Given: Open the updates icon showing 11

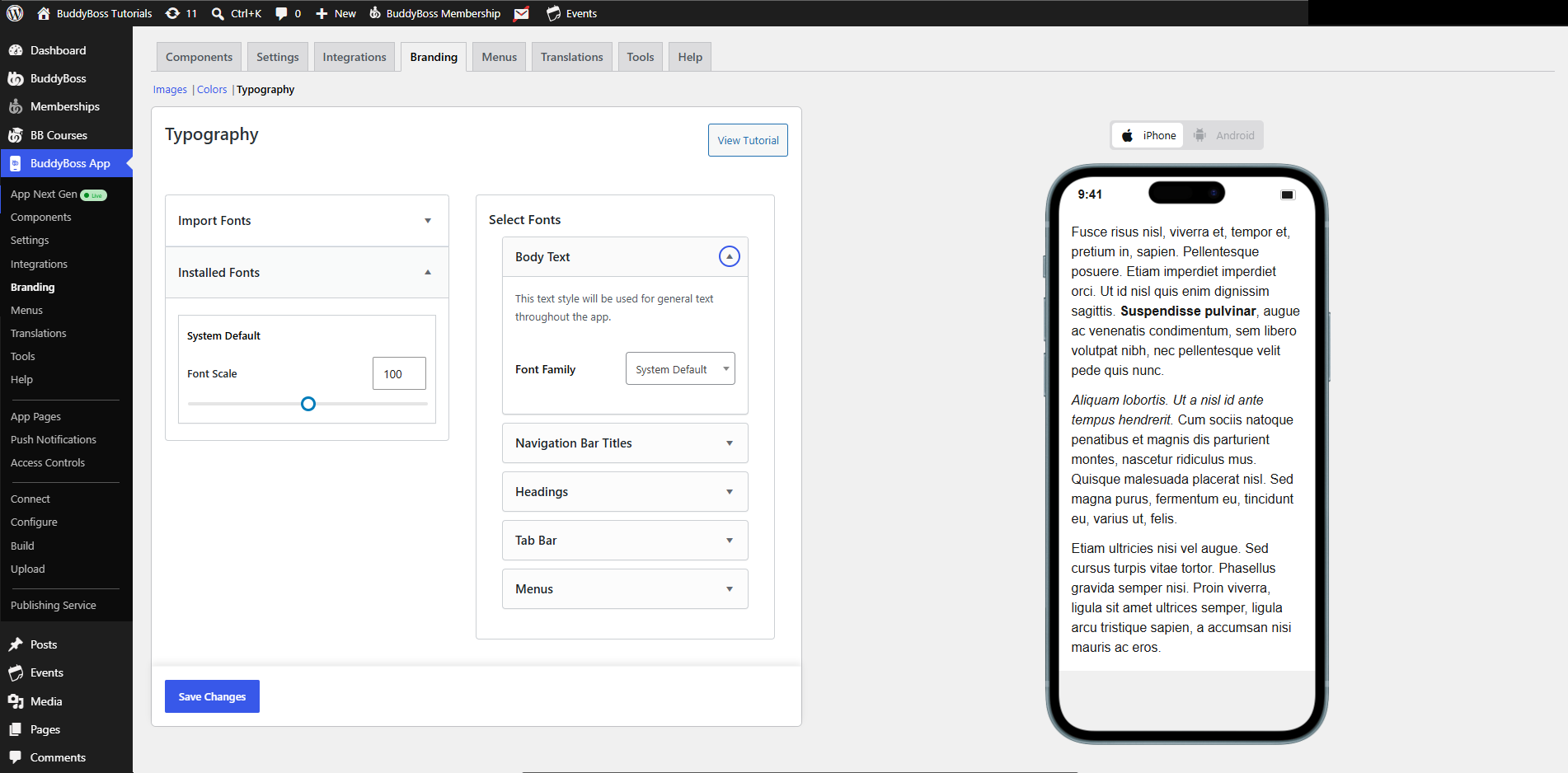Looking at the screenshot, I should coord(172,13).
